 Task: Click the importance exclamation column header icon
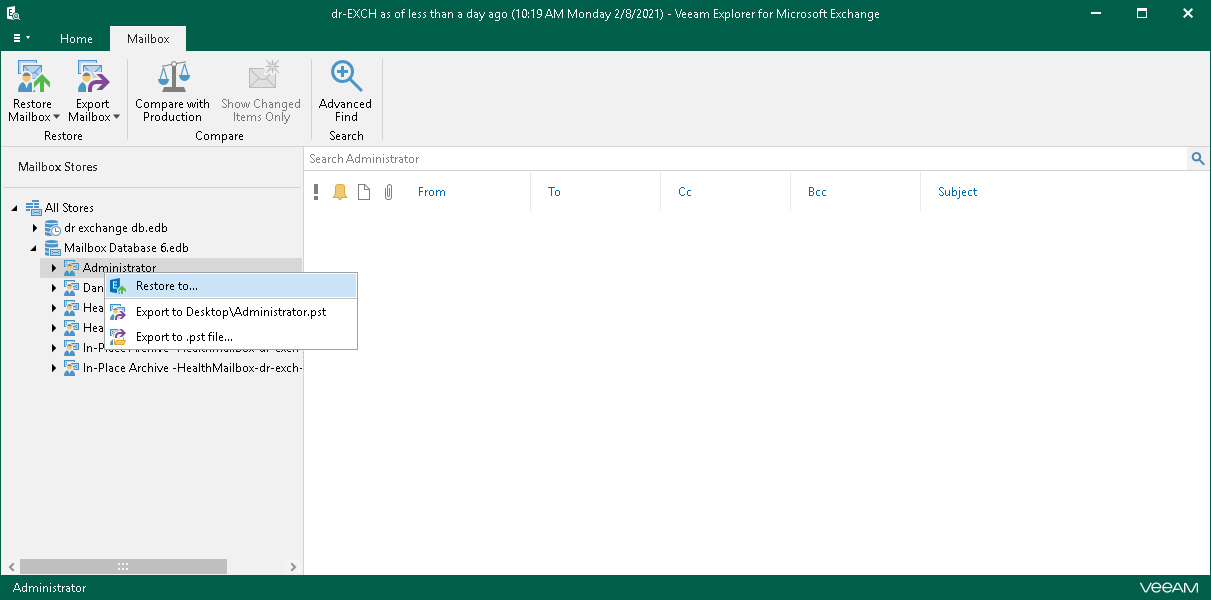317,191
